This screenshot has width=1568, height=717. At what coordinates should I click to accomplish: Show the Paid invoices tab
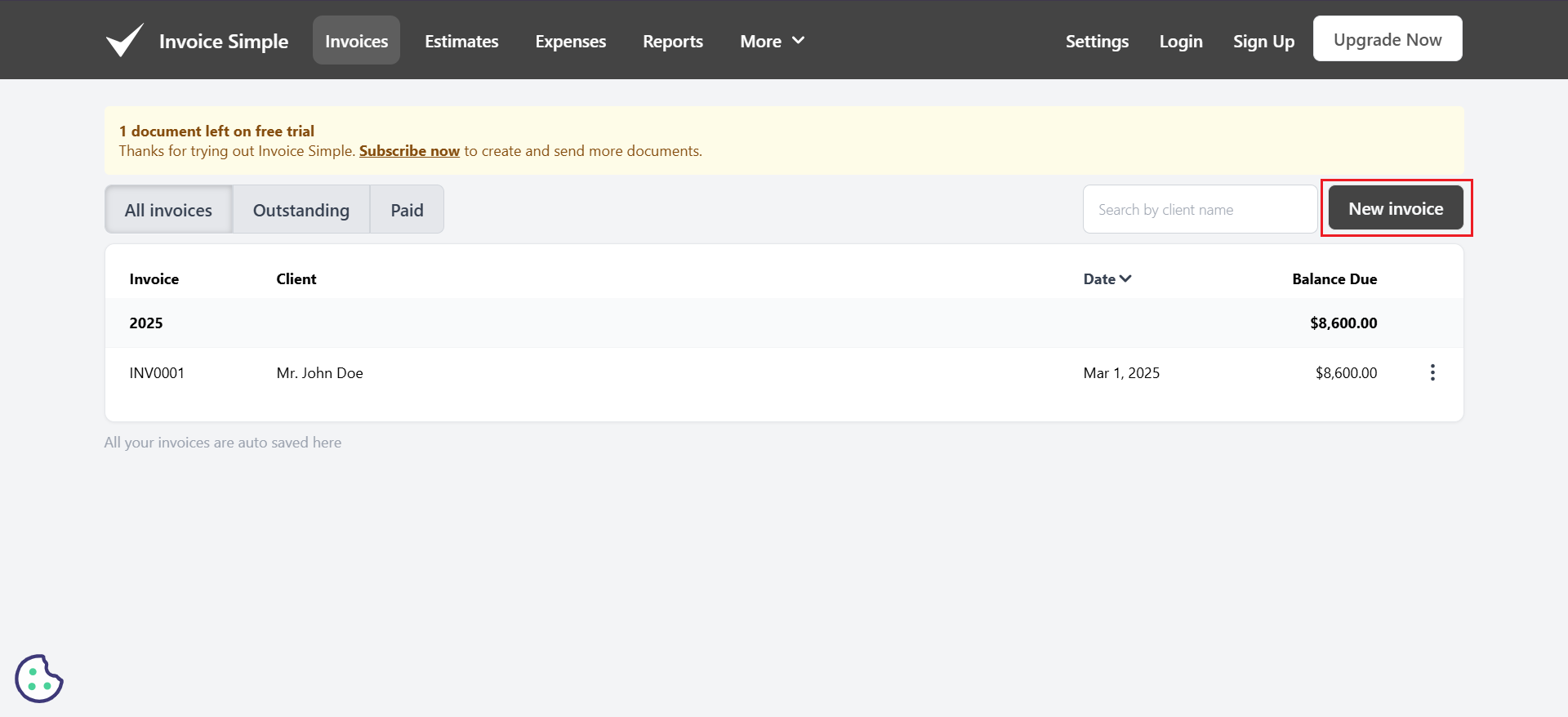(407, 210)
